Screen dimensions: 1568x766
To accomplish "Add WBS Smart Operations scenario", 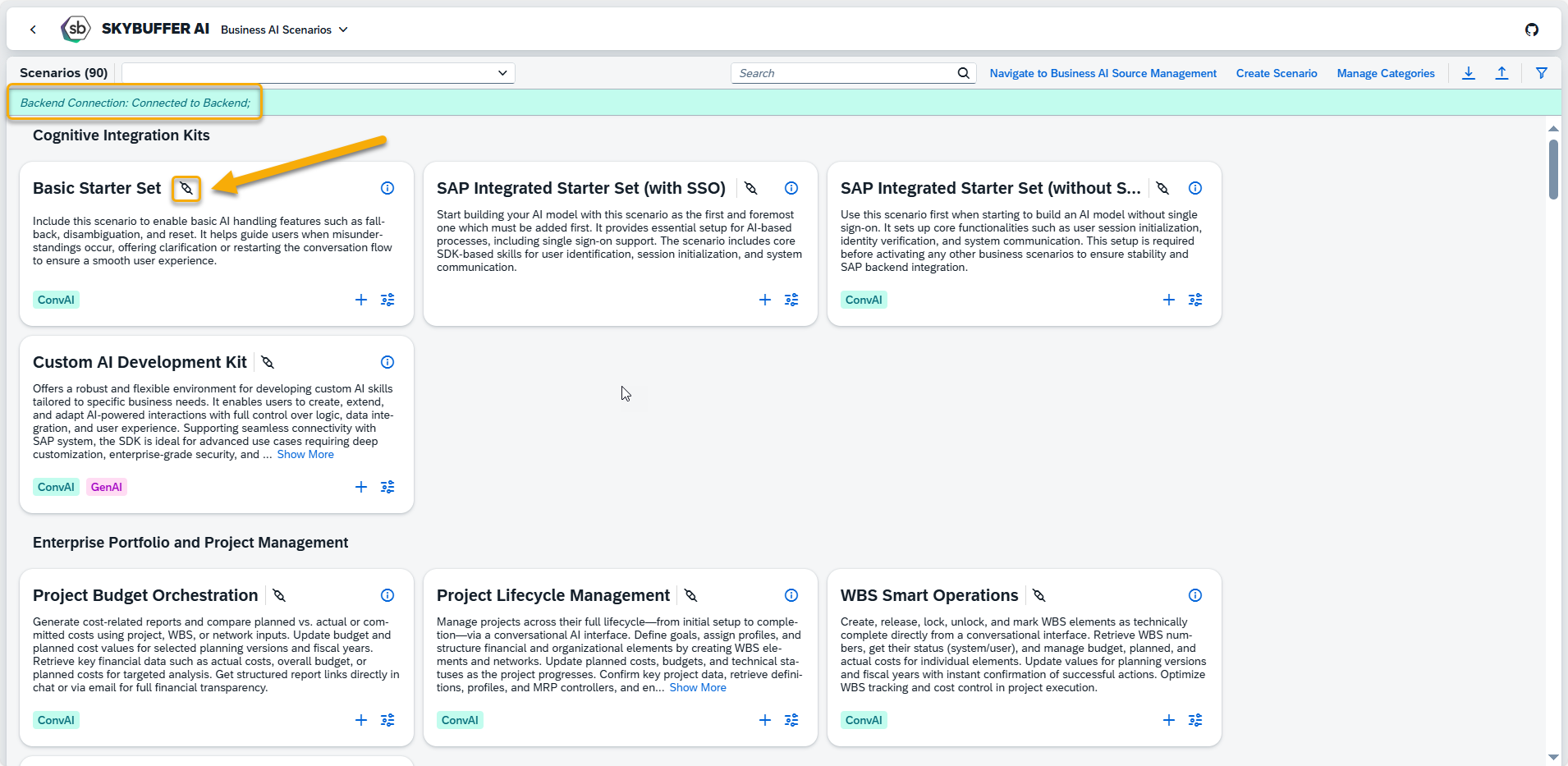I will 1169,720.
